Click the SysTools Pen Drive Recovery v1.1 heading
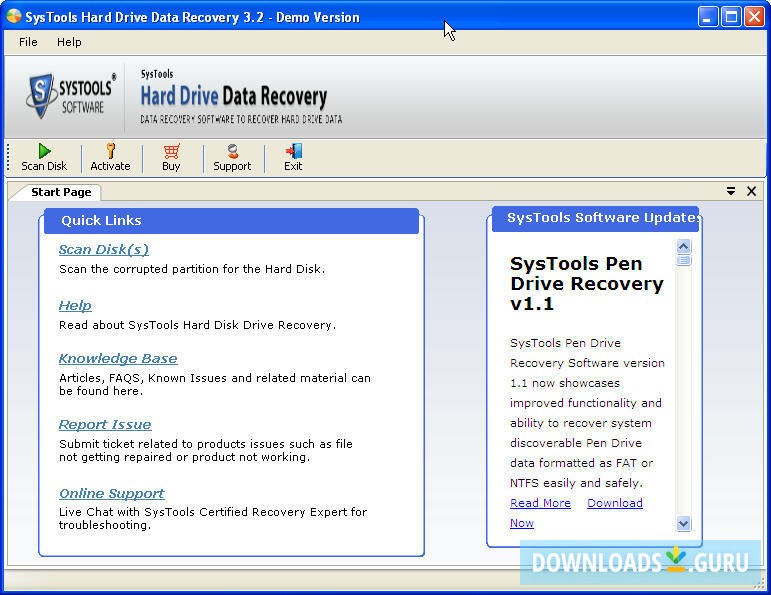The image size is (771, 595). [587, 284]
